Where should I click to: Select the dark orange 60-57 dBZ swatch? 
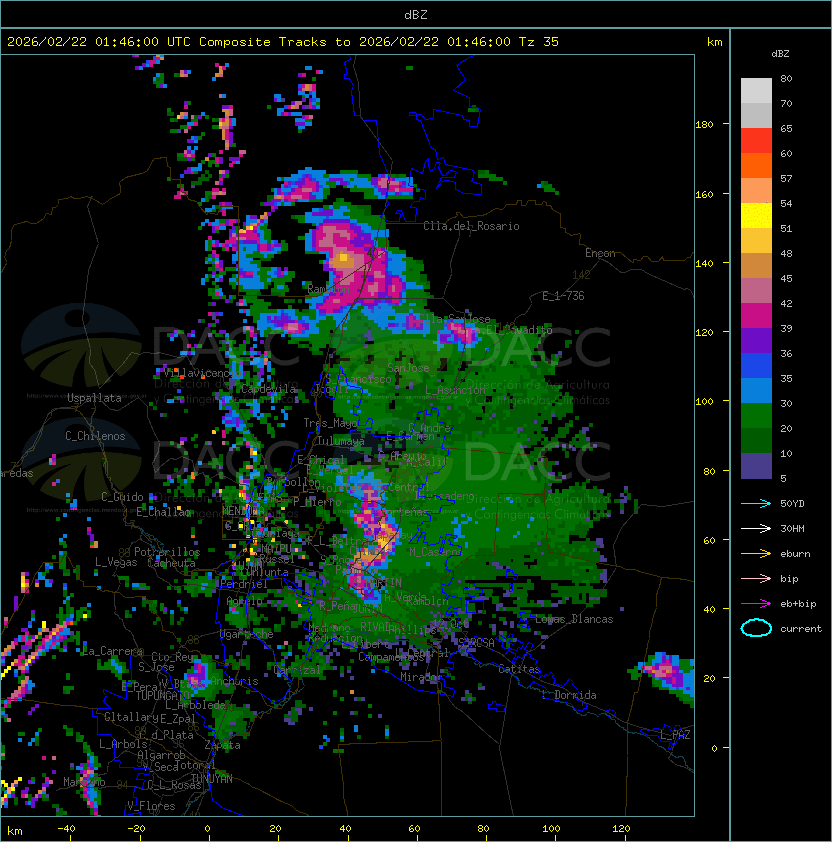(x=756, y=165)
